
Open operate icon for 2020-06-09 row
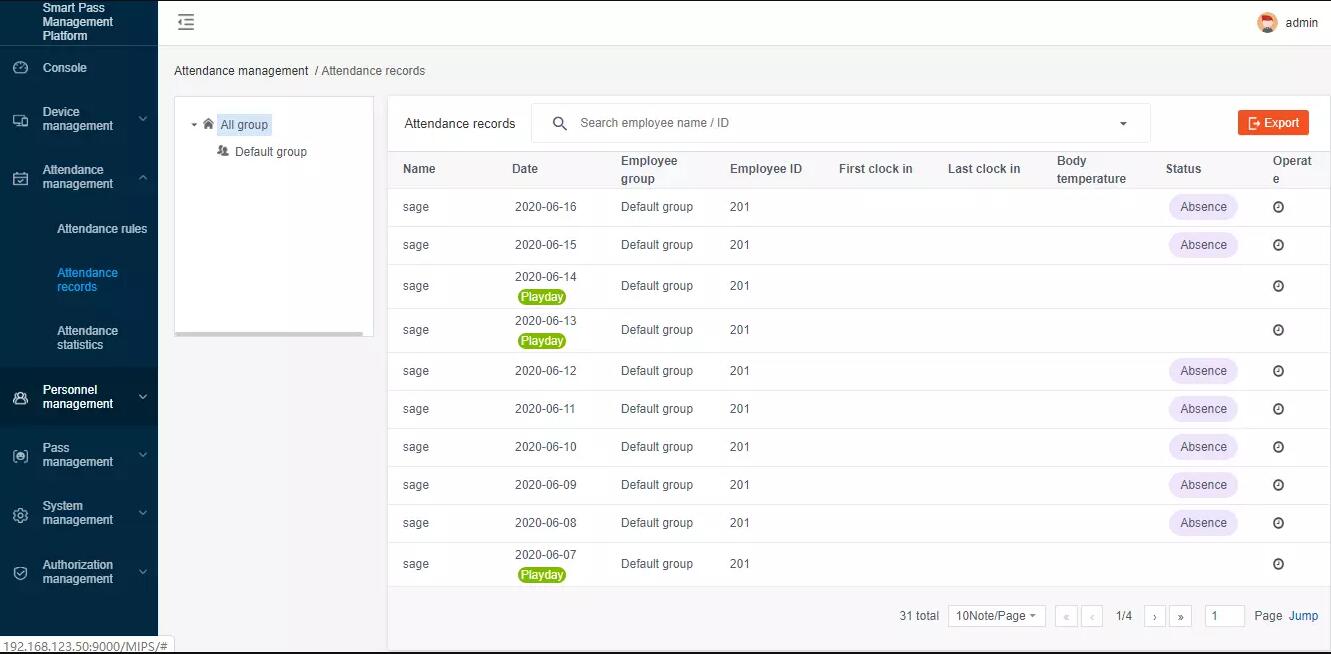pyautogui.click(x=1278, y=485)
